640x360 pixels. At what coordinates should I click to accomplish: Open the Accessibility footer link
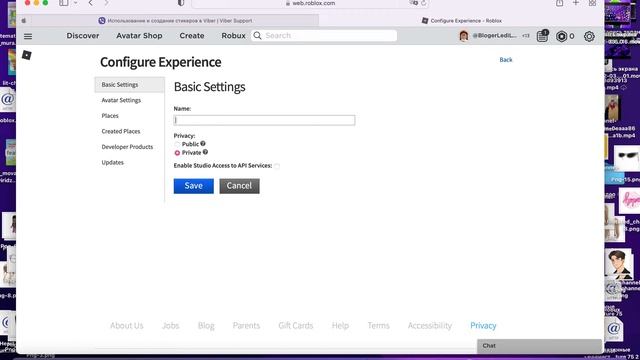(430, 325)
